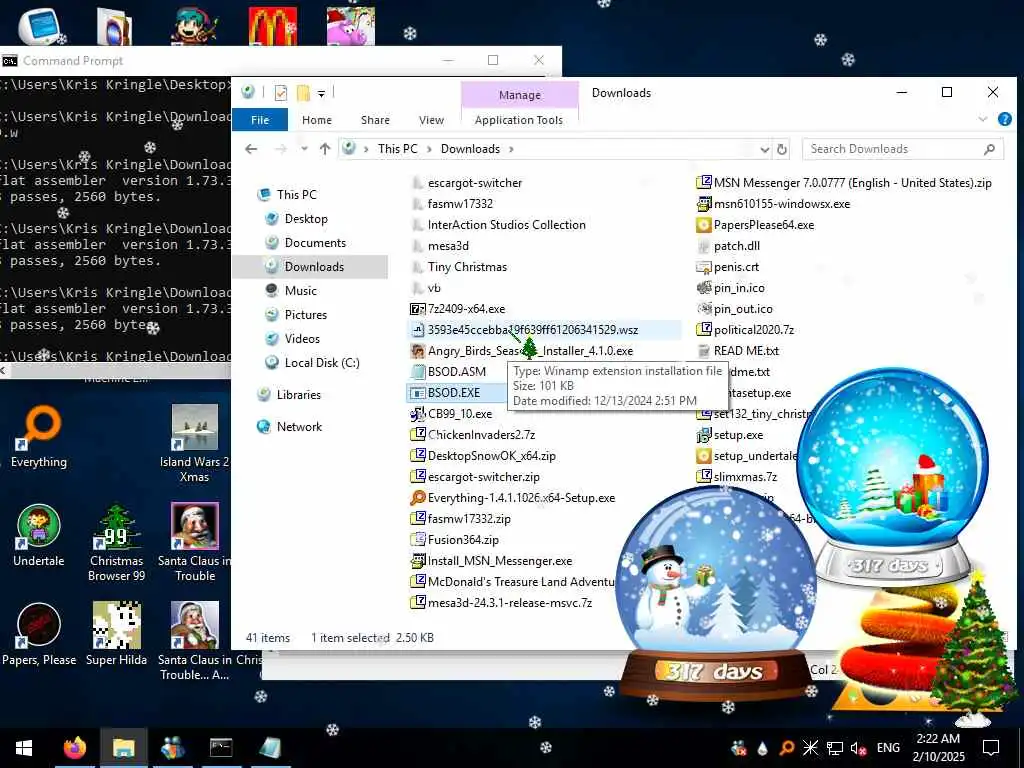Select the Install_MSN_Messenger.exe icon

click(x=417, y=561)
